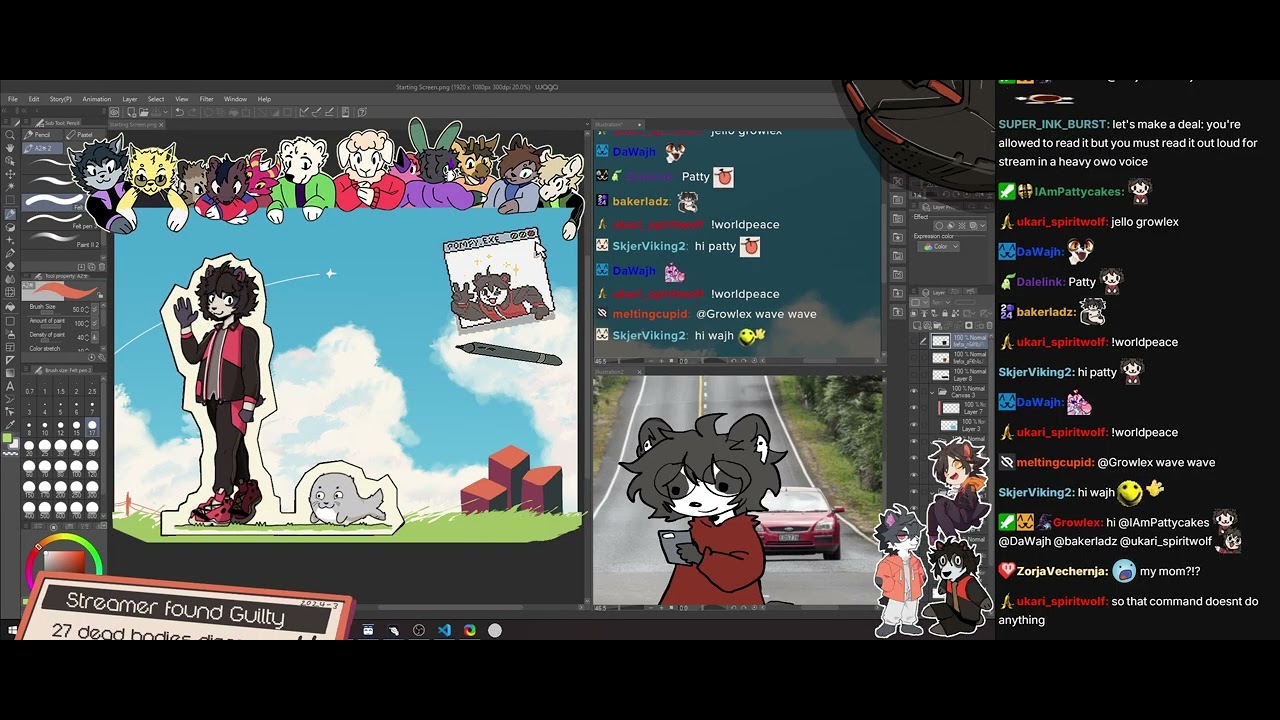Click the New document toolbar icon
Screen dimensions: 1280x720
(x=131, y=112)
